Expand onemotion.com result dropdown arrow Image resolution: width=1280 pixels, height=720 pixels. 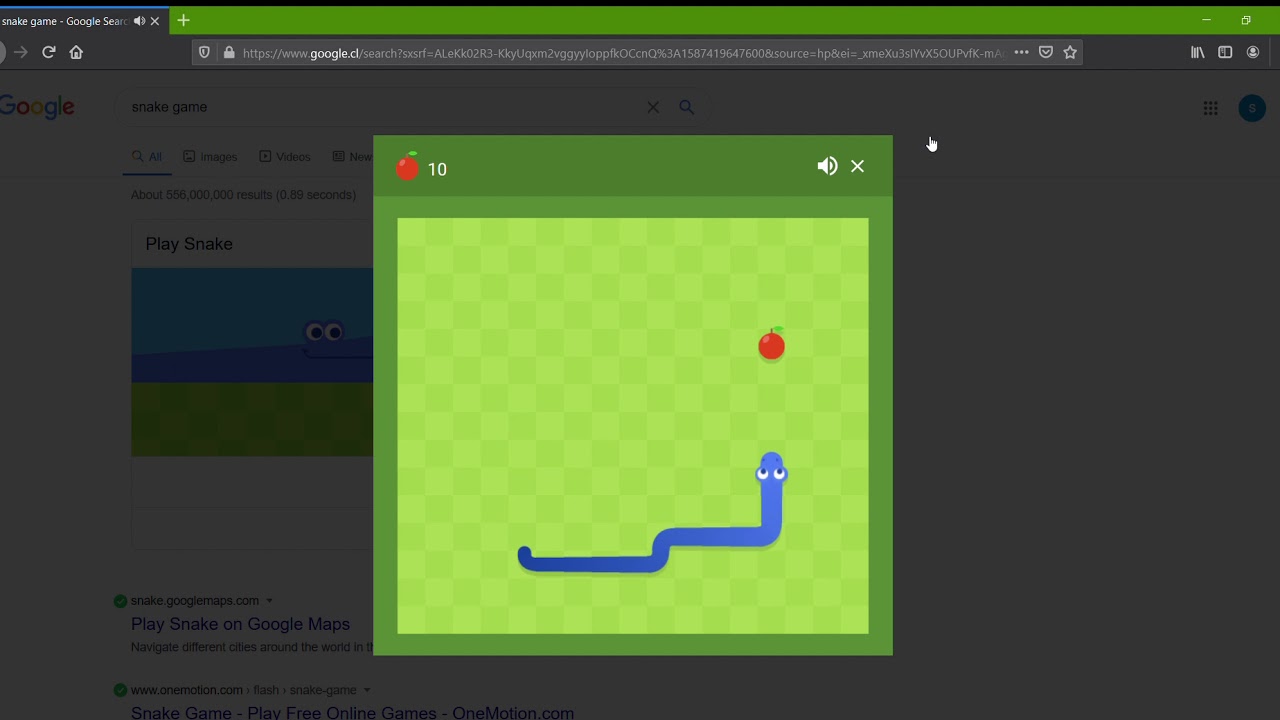(x=367, y=690)
